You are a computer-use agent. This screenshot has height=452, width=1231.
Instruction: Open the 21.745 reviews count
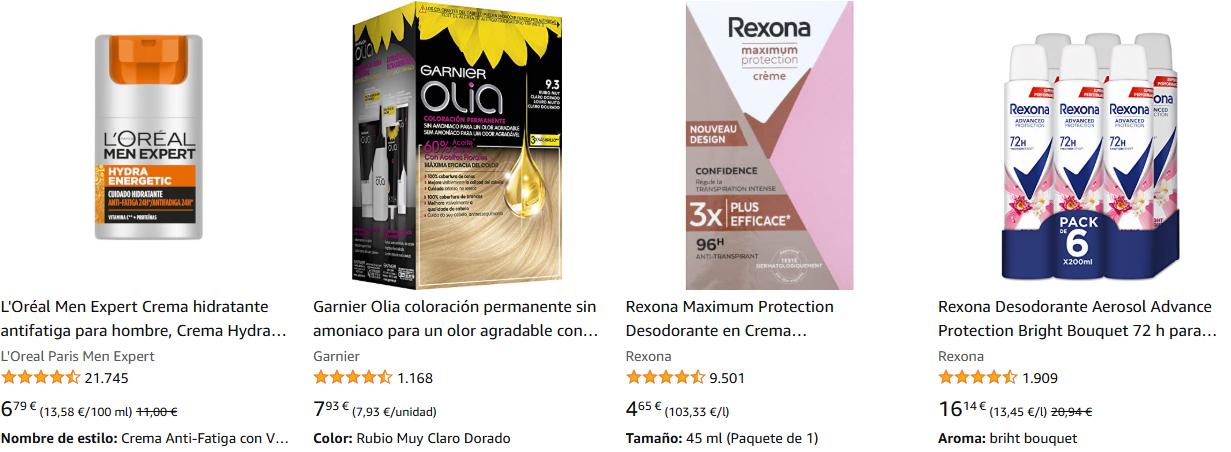(x=107, y=378)
